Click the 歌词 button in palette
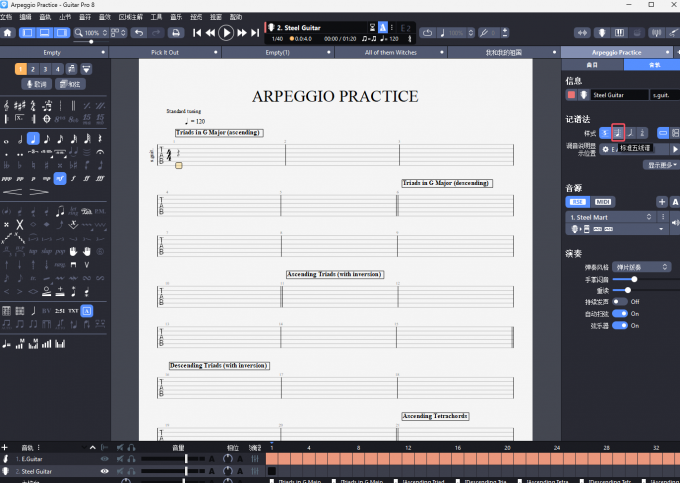The image size is (680, 483). pos(35,85)
